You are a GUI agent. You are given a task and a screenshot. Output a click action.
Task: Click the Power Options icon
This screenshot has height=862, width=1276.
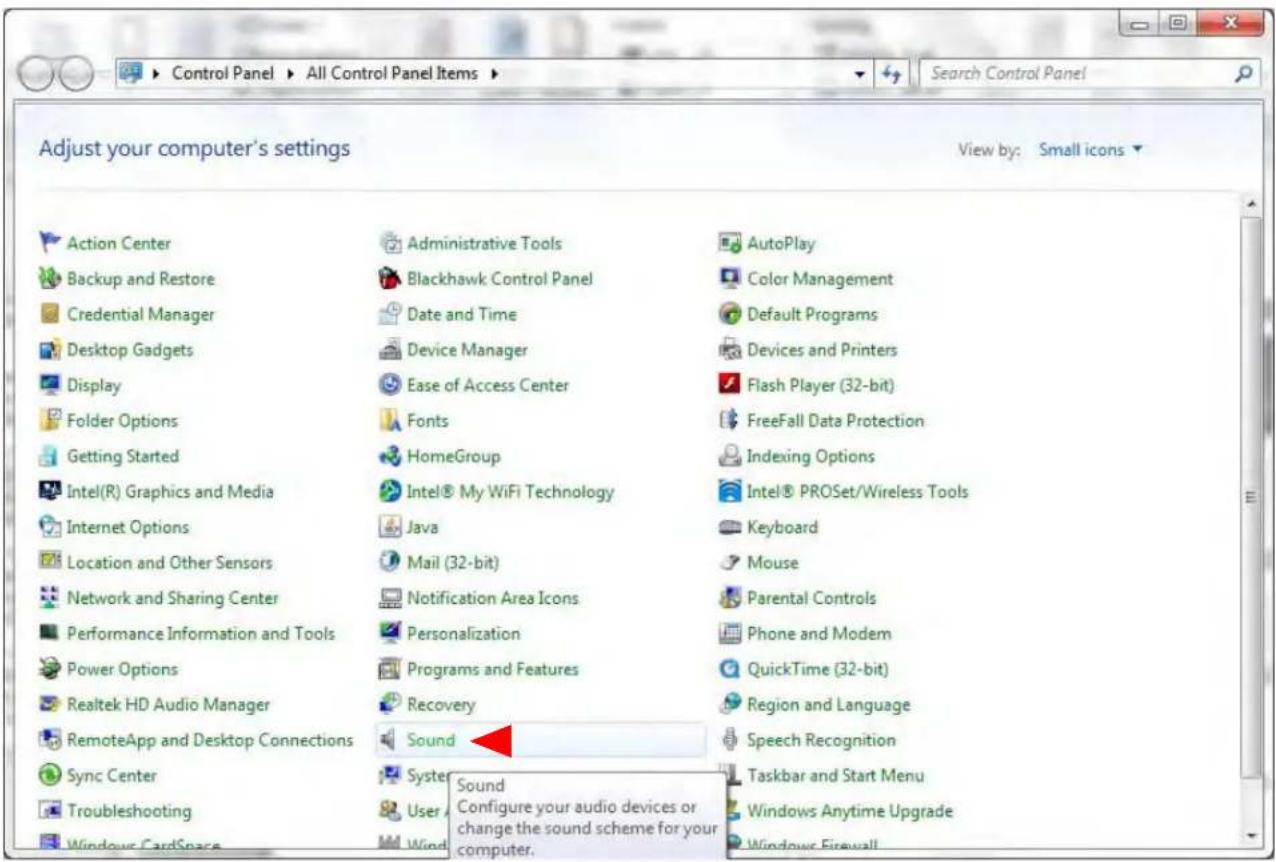pyautogui.click(x=49, y=669)
